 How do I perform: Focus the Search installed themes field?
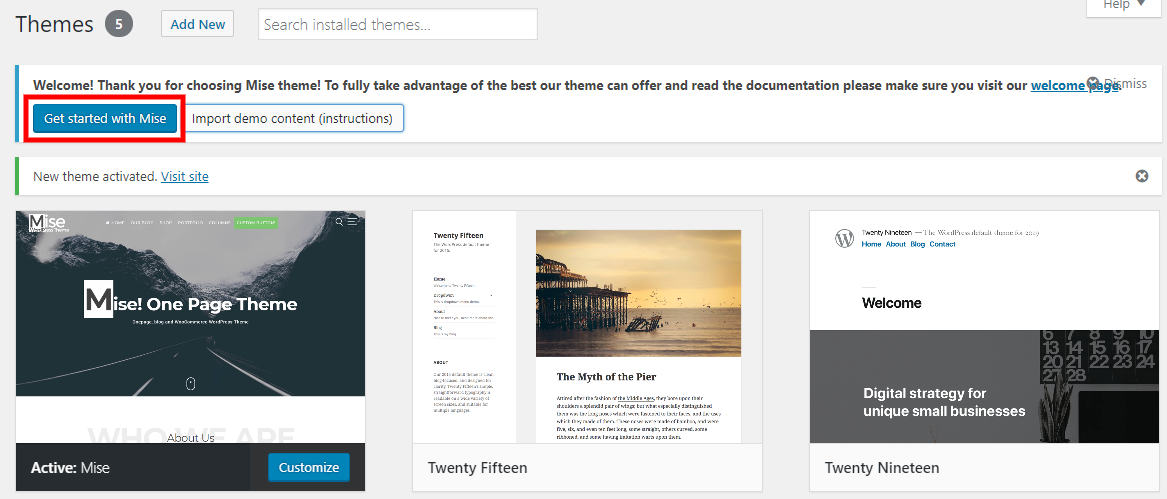(397, 24)
